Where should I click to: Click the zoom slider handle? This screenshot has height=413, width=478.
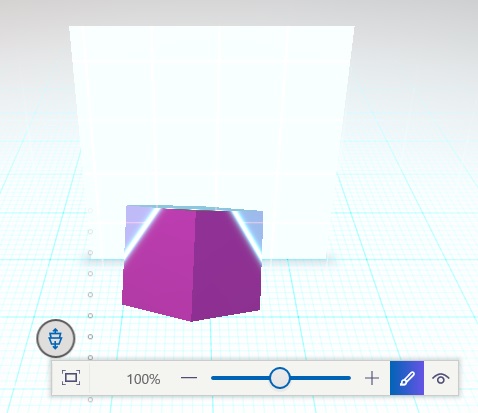click(x=280, y=378)
